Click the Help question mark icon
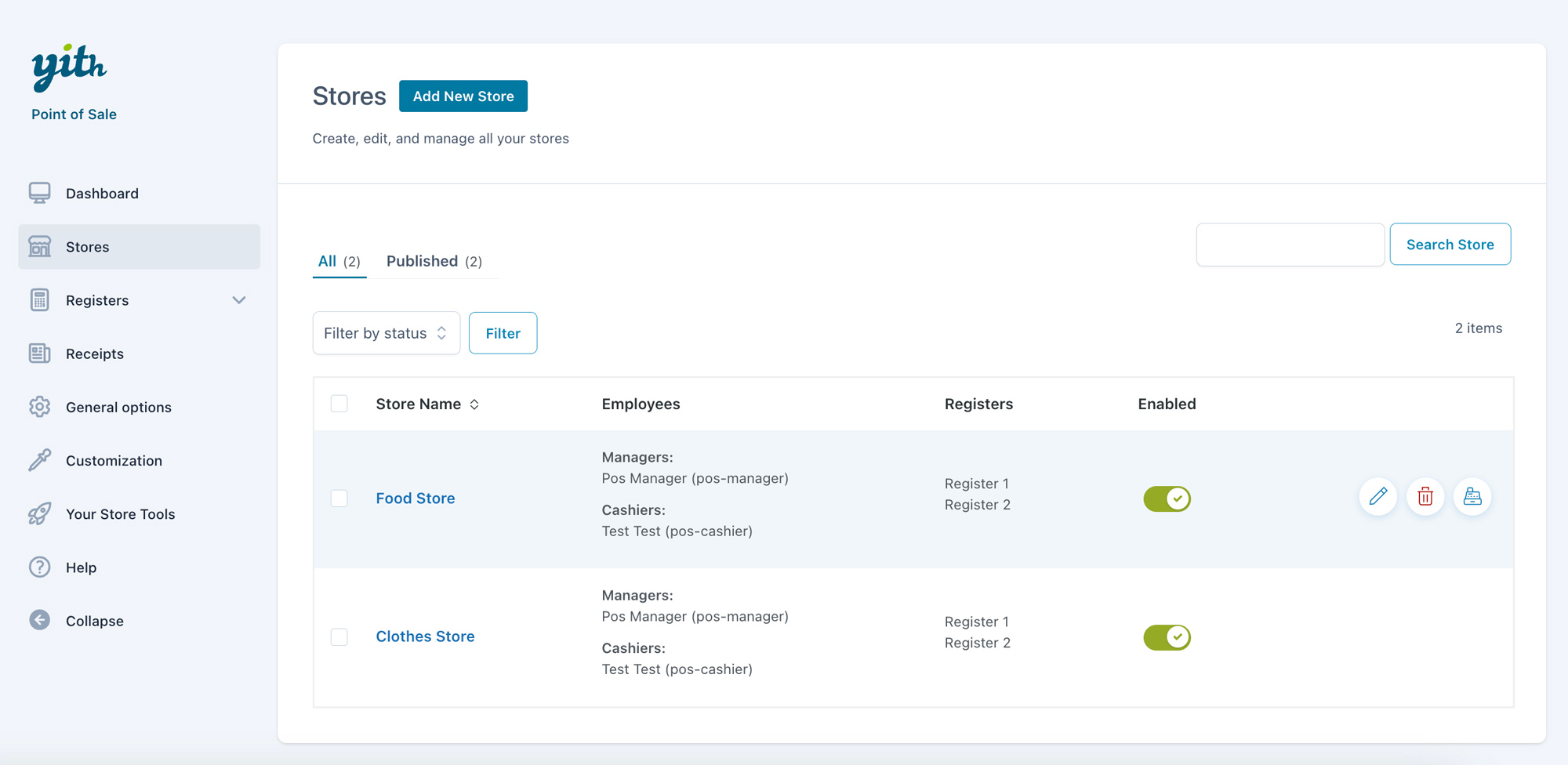The height and width of the screenshot is (765, 1568). pyautogui.click(x=40, y=567)
